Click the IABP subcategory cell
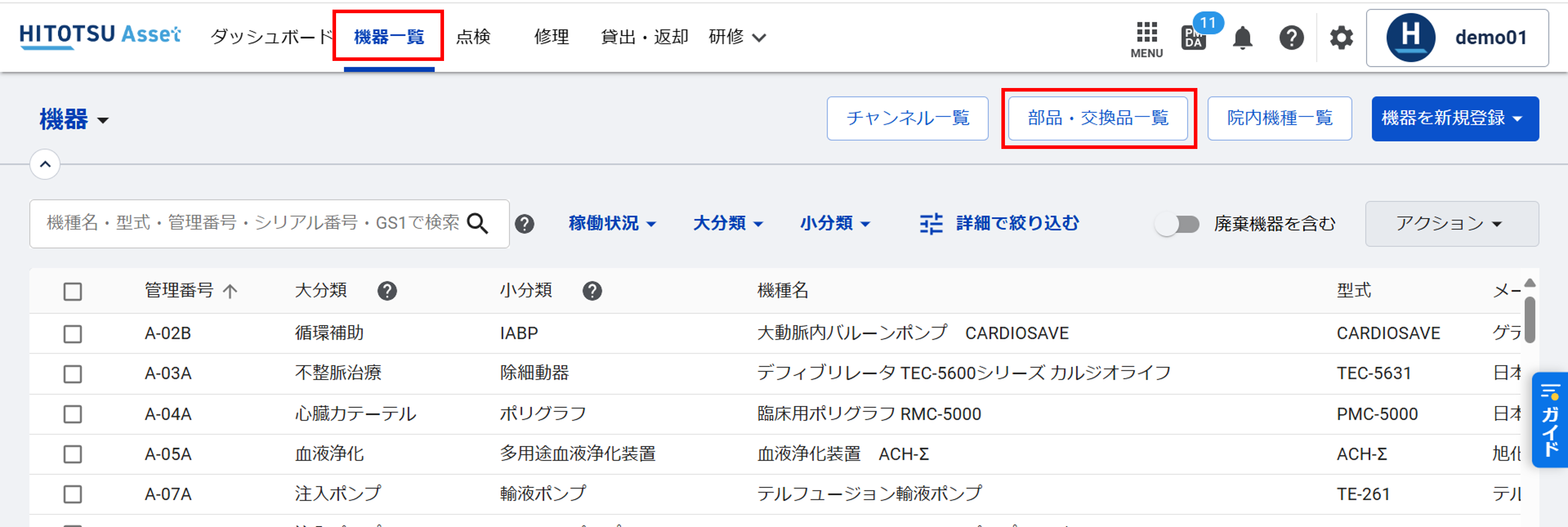 [x=519, y=334]
